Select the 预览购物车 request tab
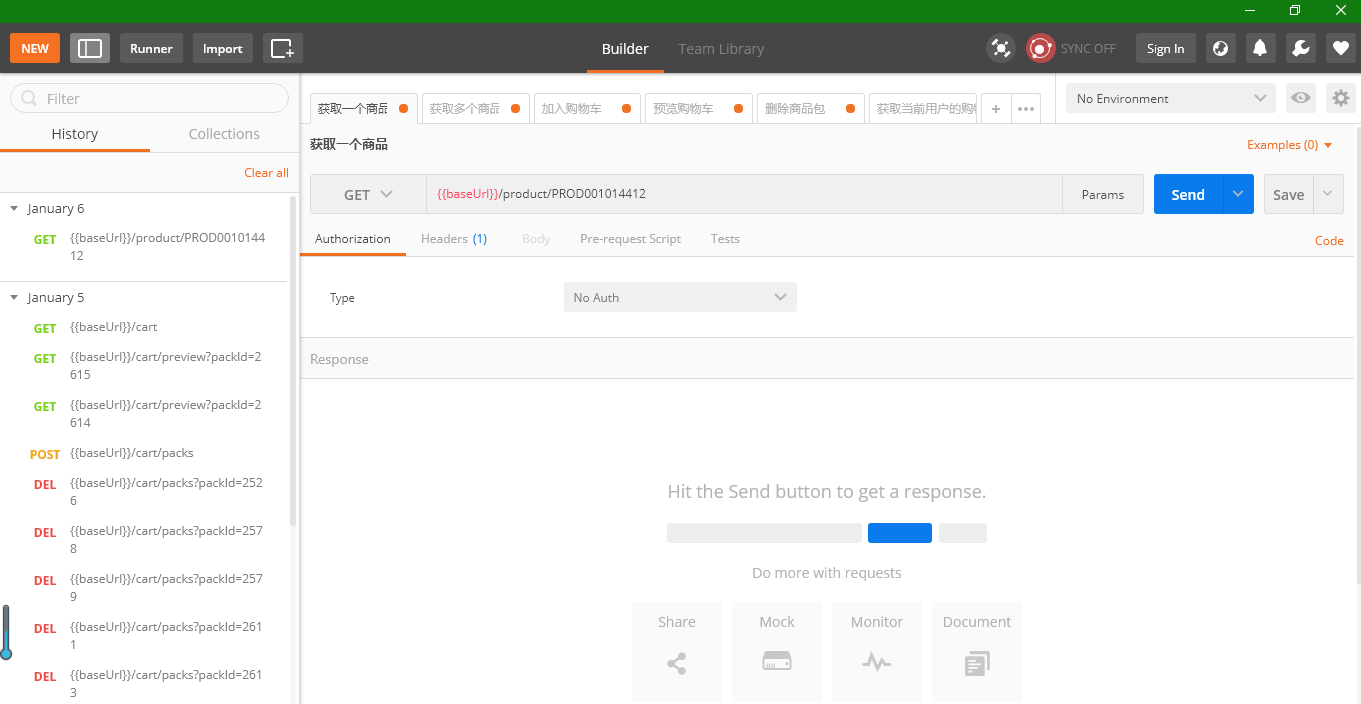1361x704 pixels. click(699, 109)
